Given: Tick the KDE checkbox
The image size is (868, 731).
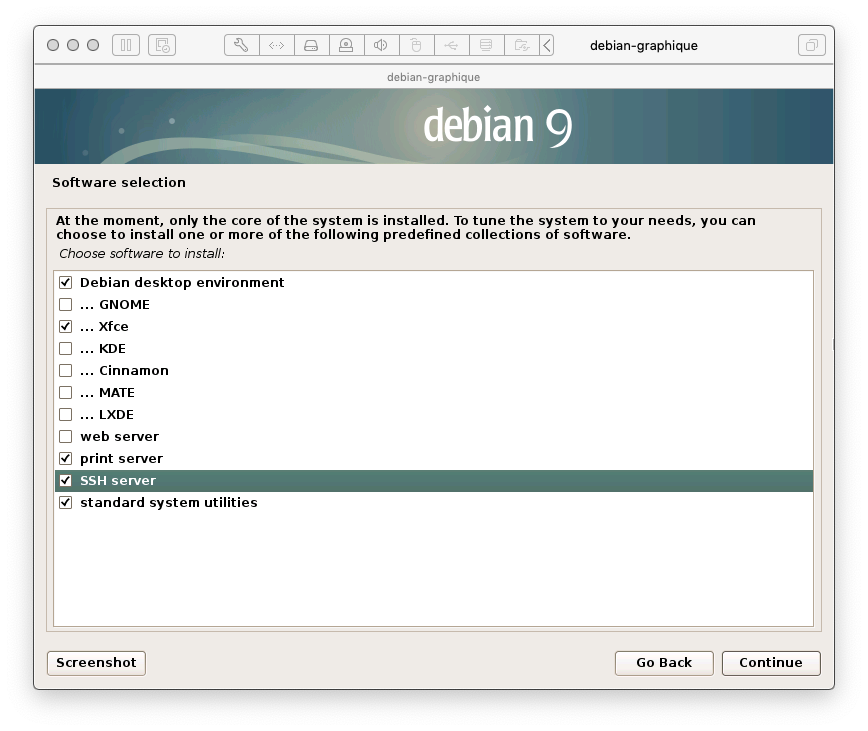Looking at the screenshot, I should 65,349.
